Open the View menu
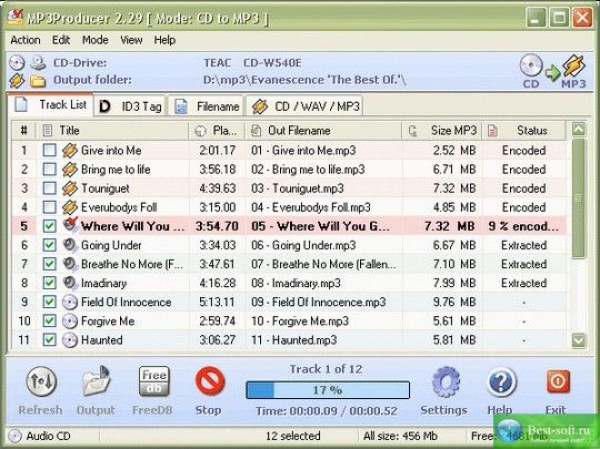The image size is (600, 449). tap(131, 40)
